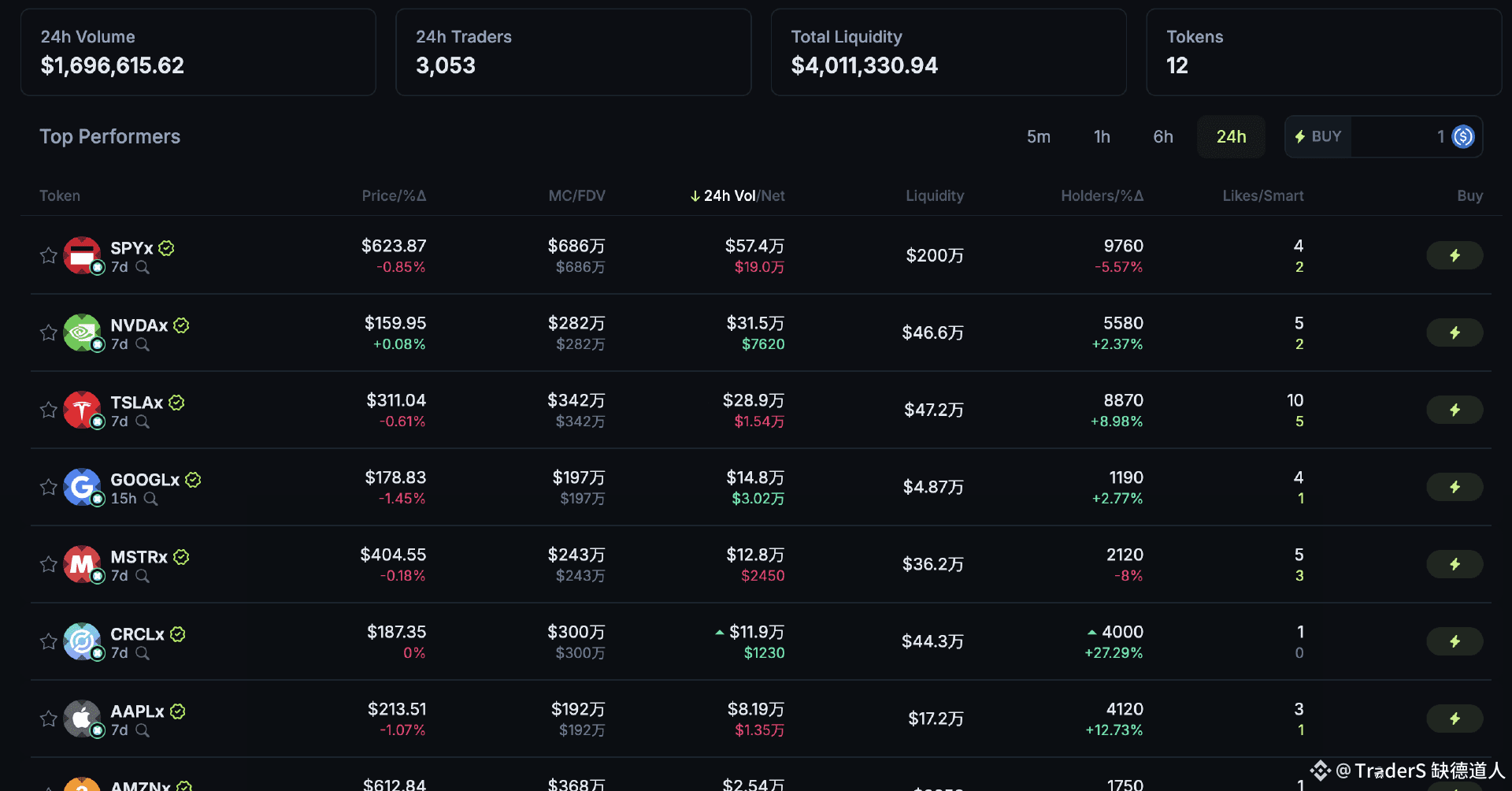
Task: Click the 24h Traders 3,053 card
Action: pyautogui.click(x=573, y=52)
